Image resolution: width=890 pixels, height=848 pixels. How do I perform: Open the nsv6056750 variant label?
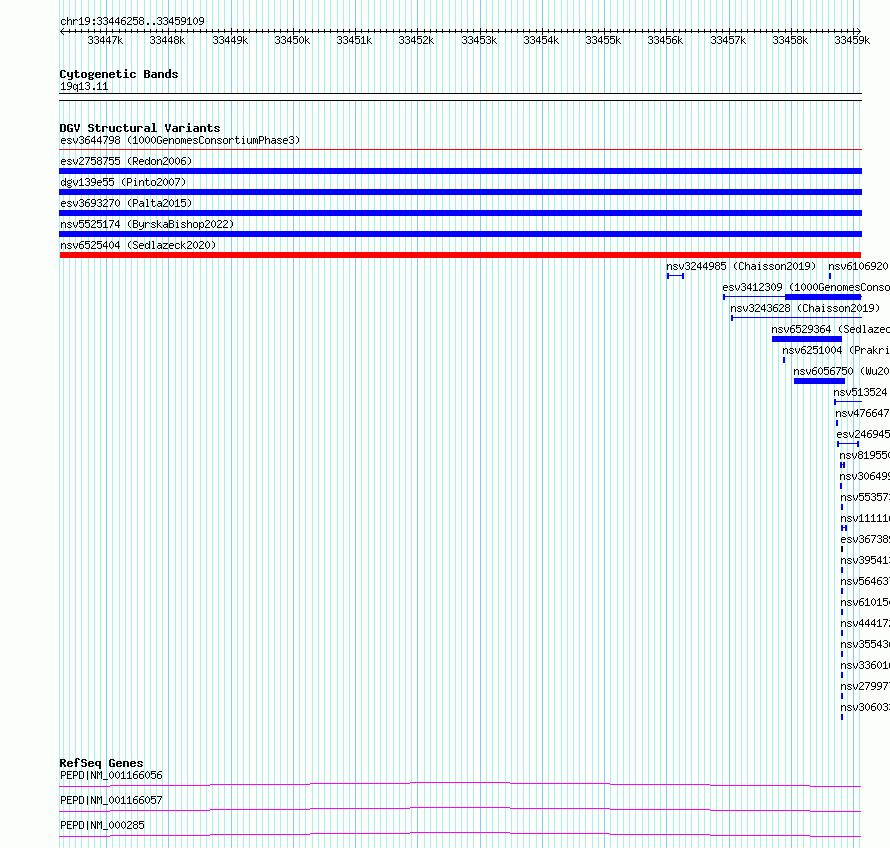[x=841, y=371]
